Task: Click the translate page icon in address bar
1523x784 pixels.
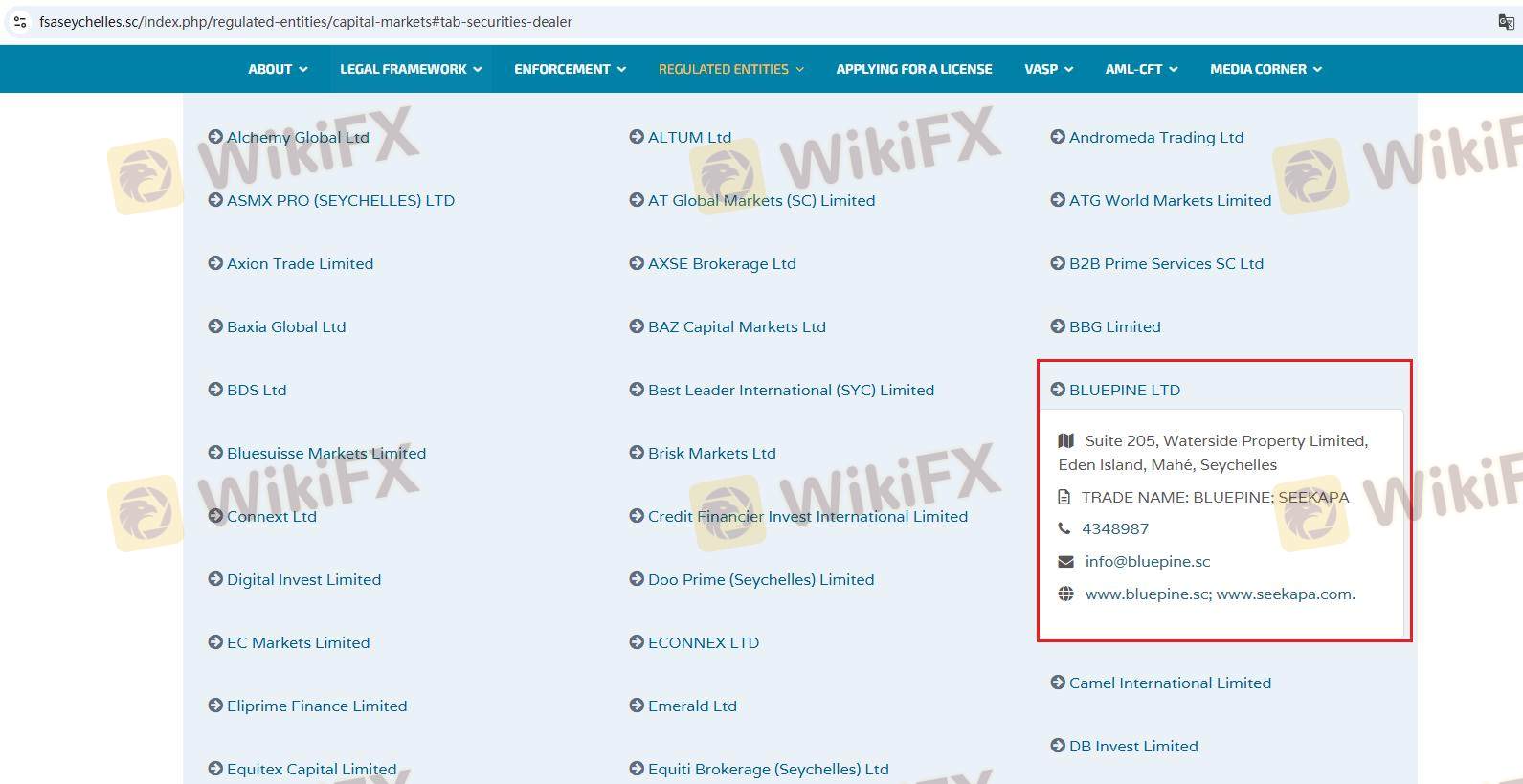Action: (1505, 21)
